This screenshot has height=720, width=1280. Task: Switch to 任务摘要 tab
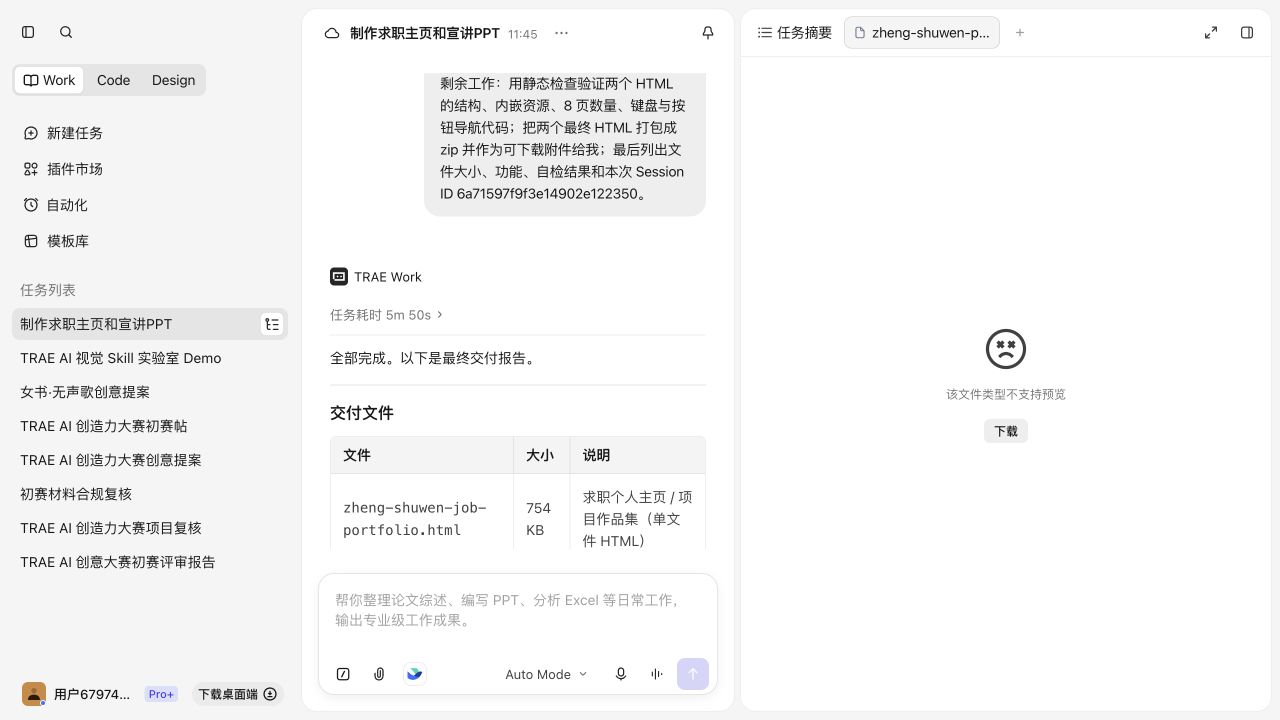tap(795, 33)
